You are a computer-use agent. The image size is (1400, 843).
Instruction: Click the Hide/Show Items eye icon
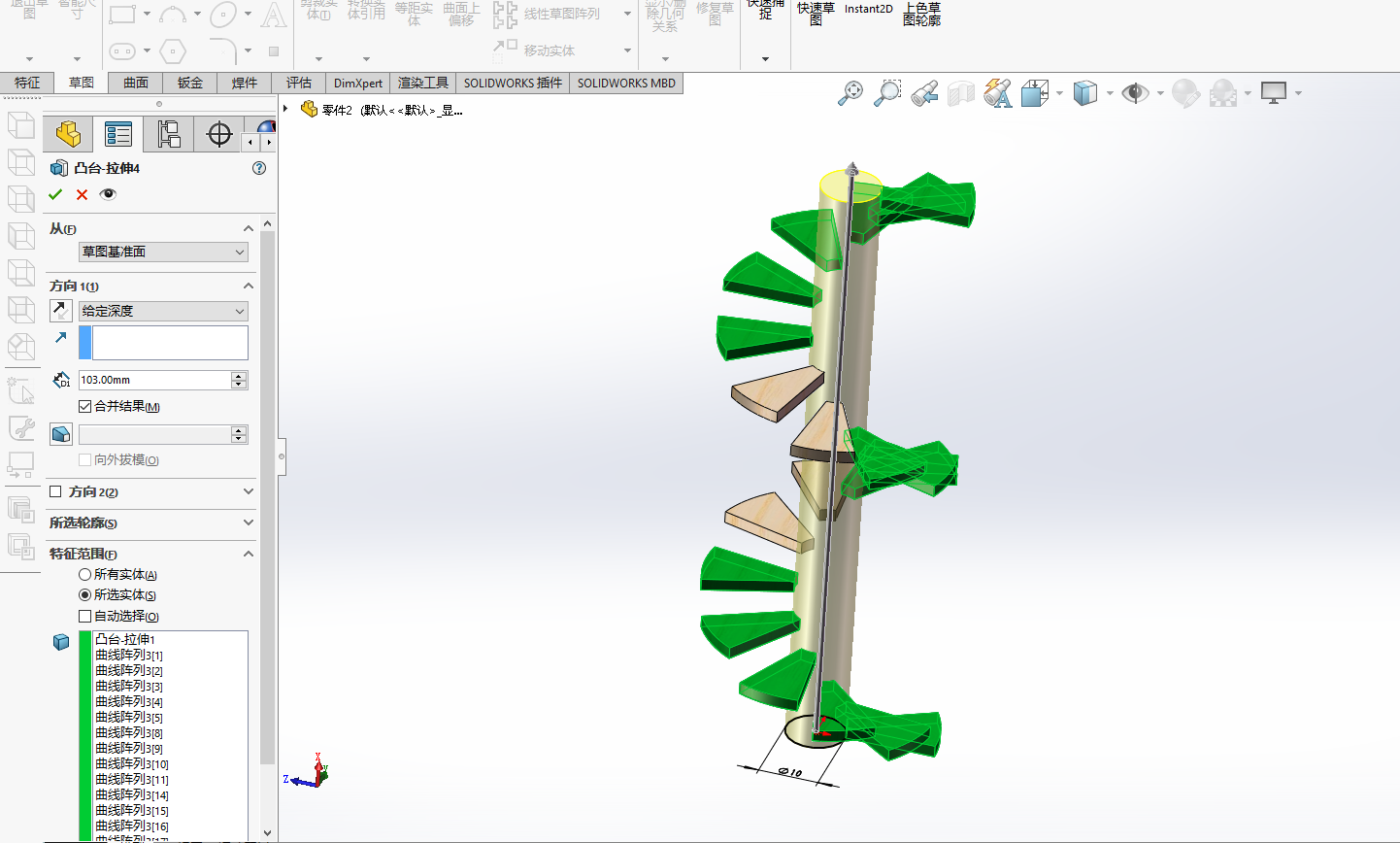tap(1135, 93)
